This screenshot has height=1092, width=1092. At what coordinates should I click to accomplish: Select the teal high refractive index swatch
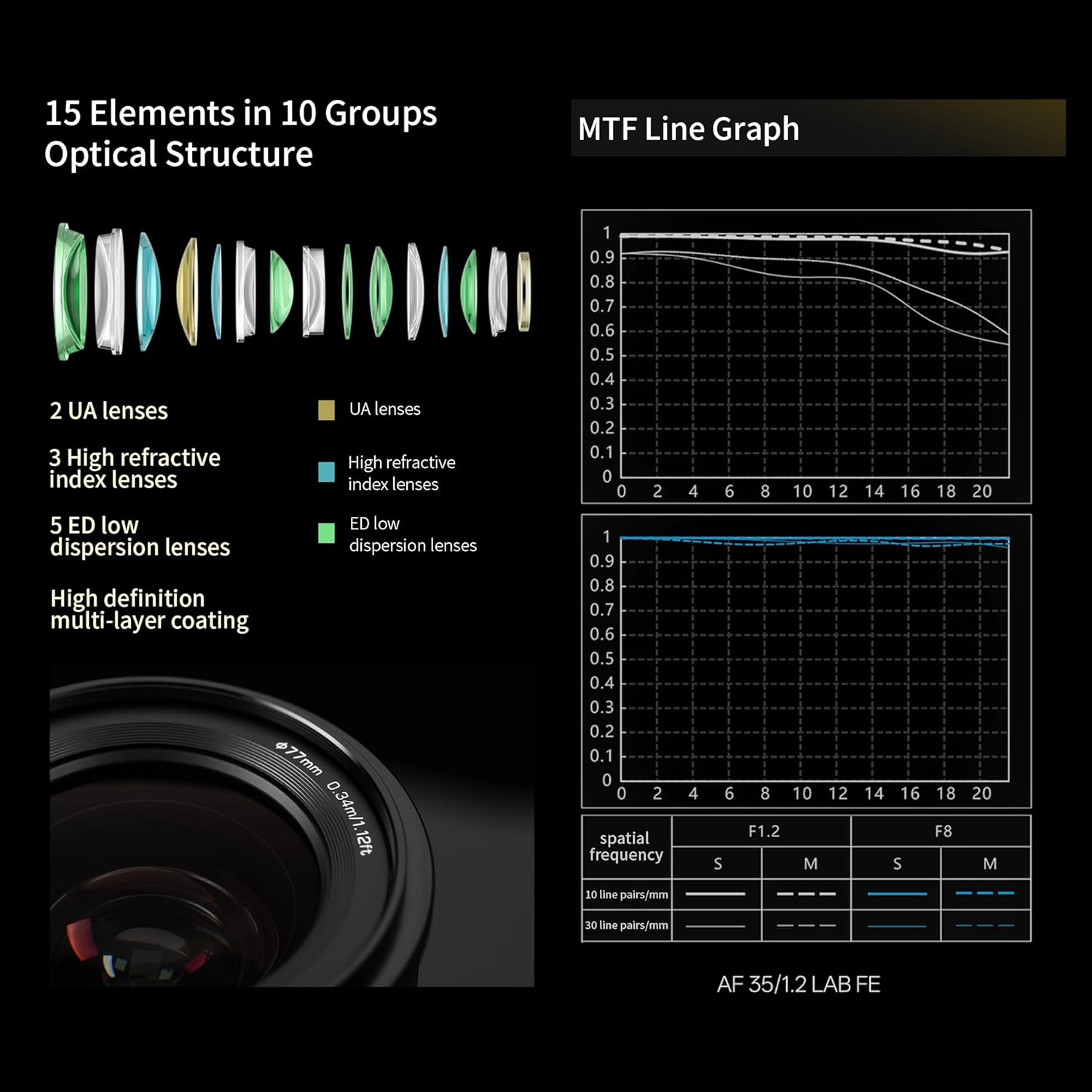click(326, 472)
